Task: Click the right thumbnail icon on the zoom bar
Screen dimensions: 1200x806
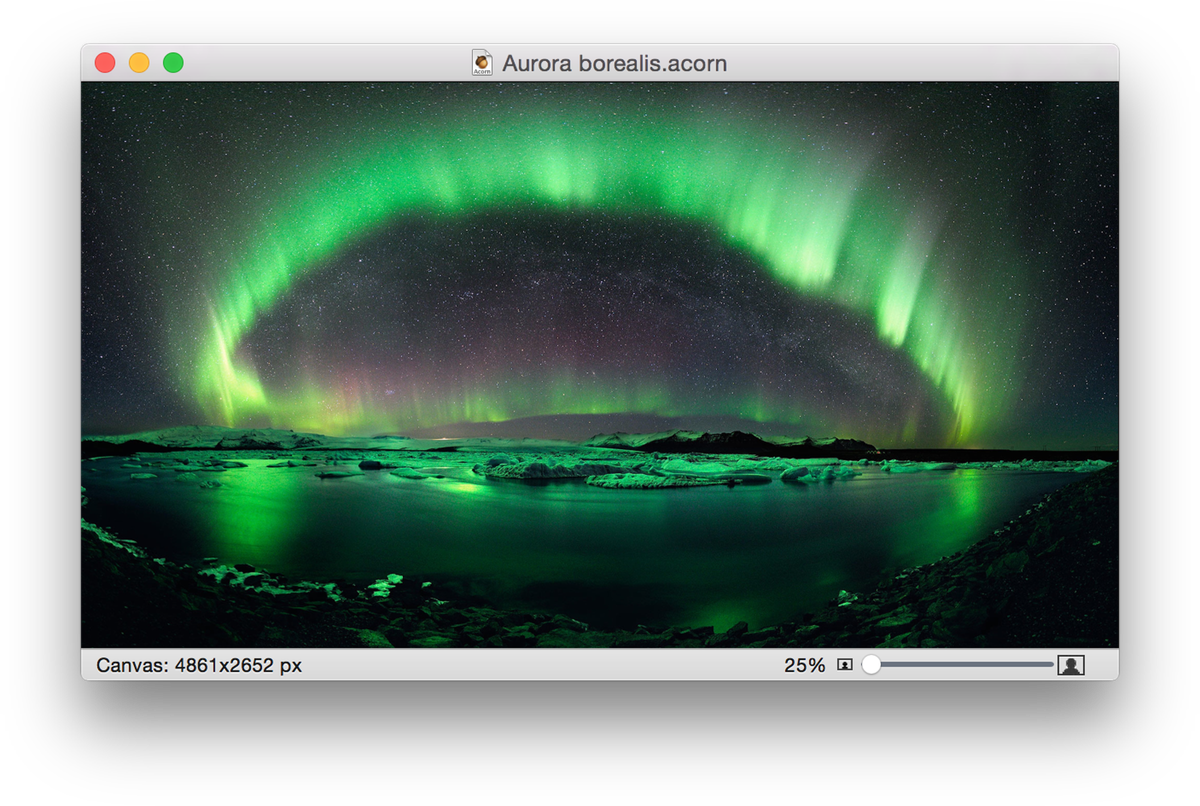Action: (1071, 664)
